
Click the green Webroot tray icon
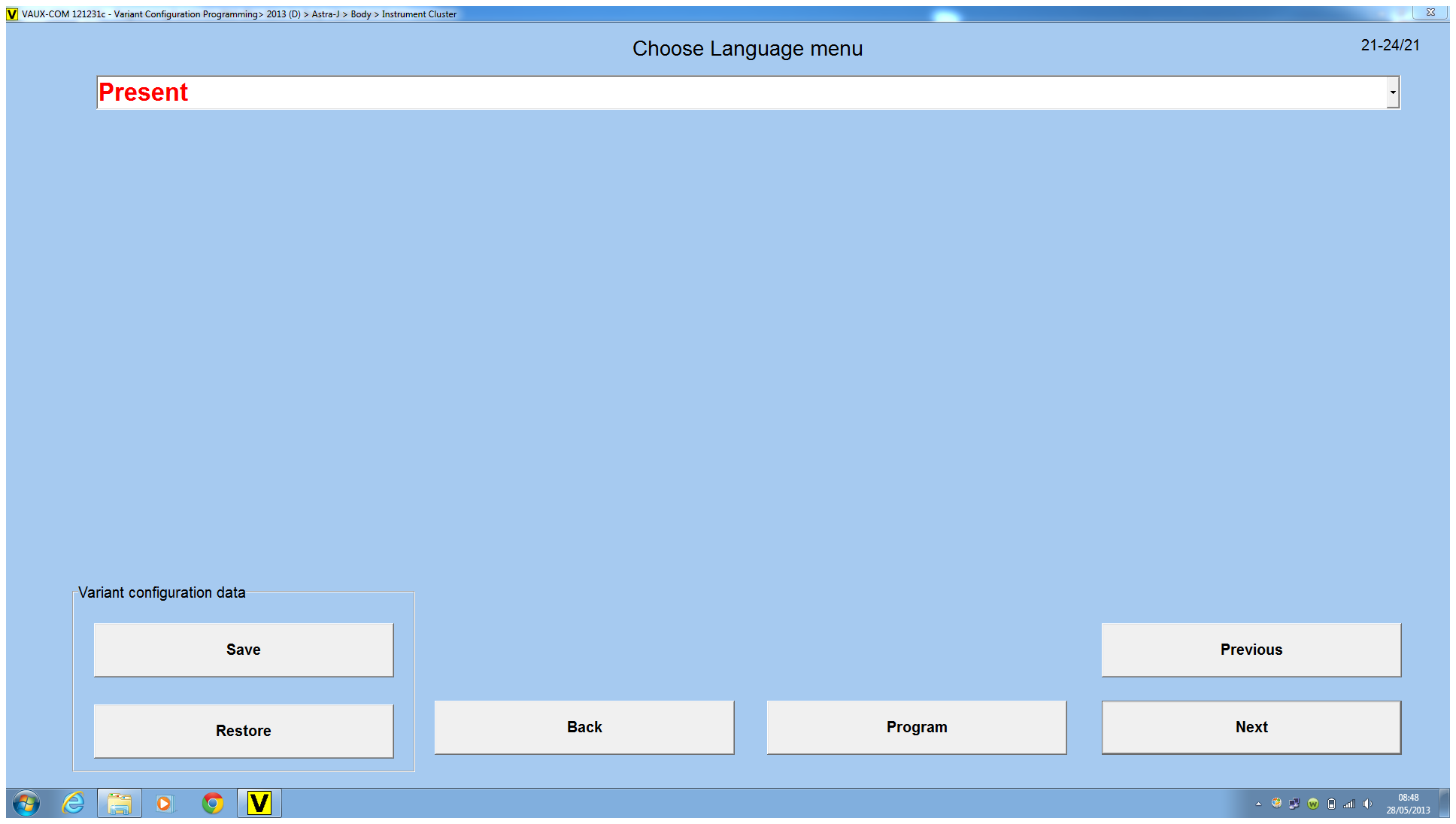(x=1313, y=804)
